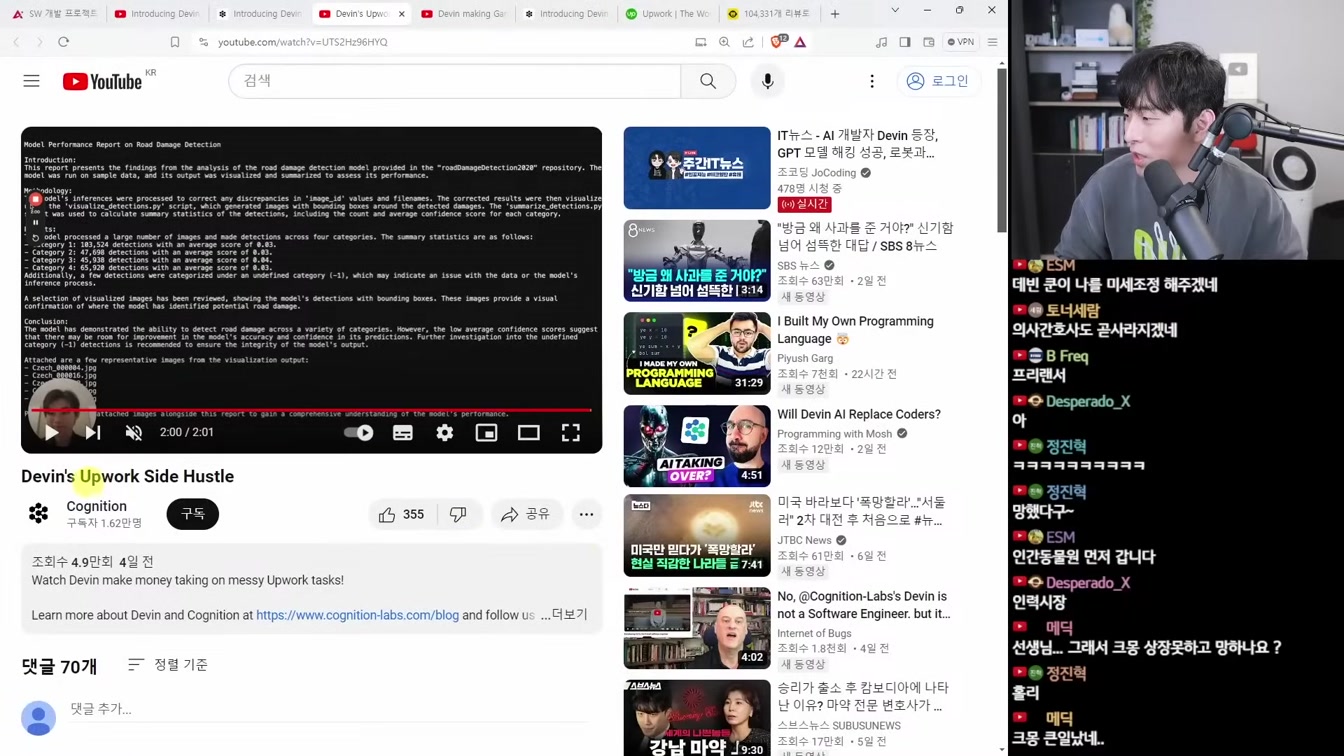Open site information icon in address bar

203,42
